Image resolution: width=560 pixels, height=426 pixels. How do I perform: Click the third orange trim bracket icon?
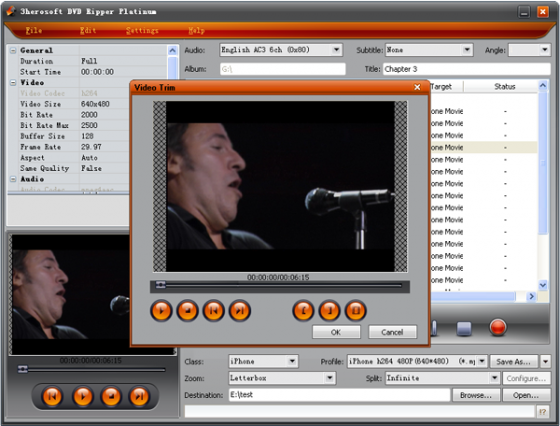[356, 311]
